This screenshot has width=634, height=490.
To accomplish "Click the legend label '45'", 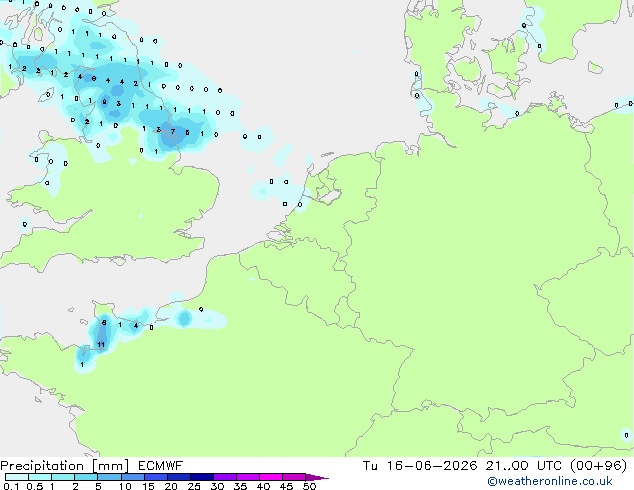I will [286, 486].
